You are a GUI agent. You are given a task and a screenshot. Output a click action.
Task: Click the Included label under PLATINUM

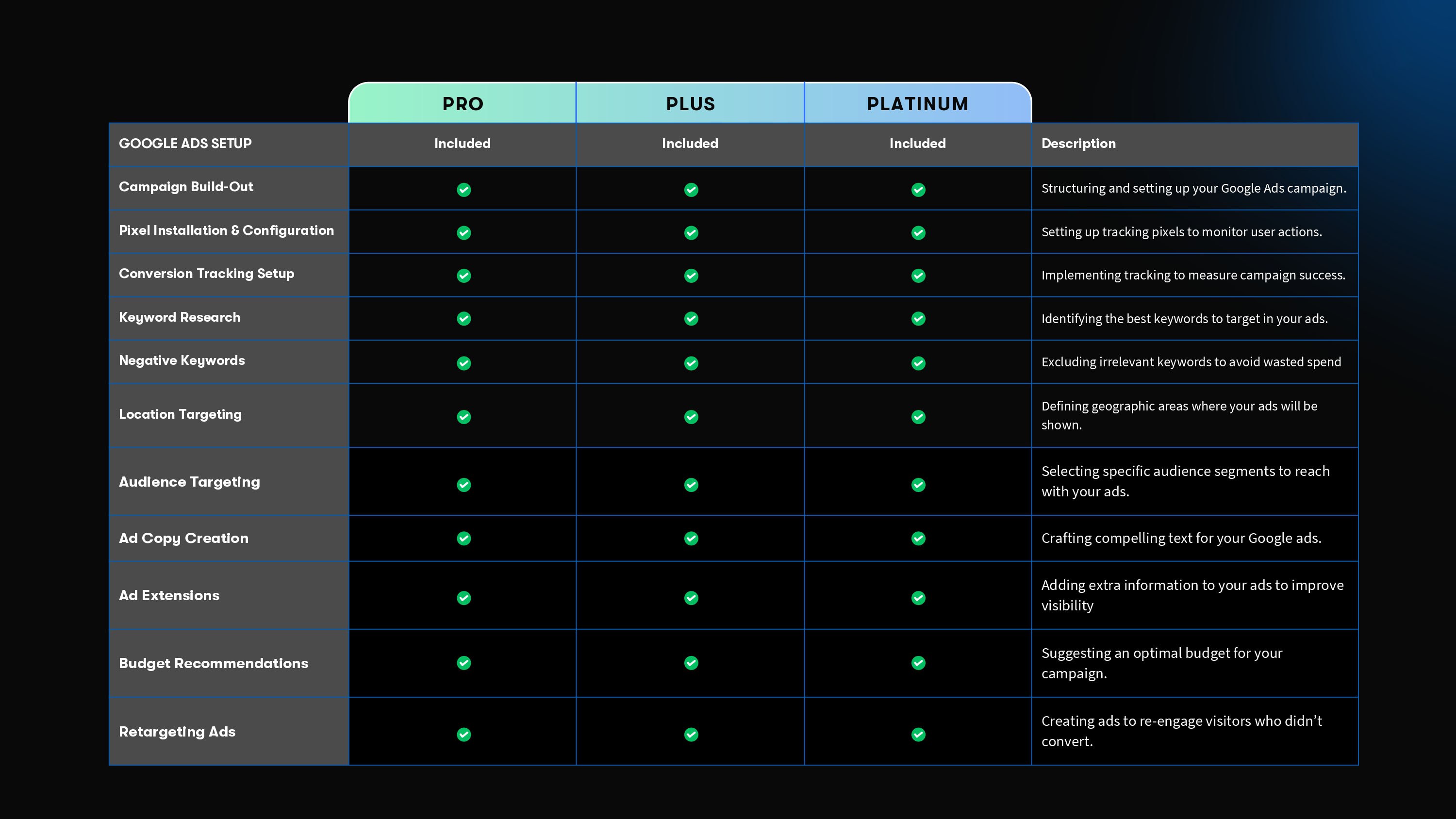[x=917, y=144]
